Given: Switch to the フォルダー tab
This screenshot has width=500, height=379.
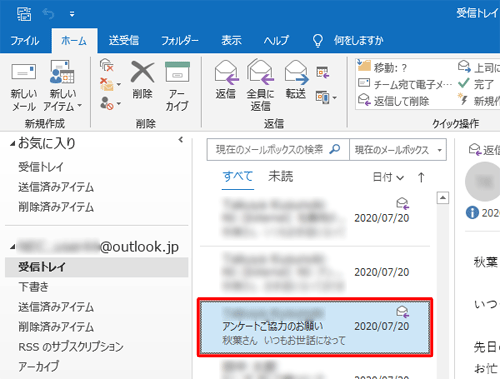Looking at the screenshot, I should (x=180, y=41).
